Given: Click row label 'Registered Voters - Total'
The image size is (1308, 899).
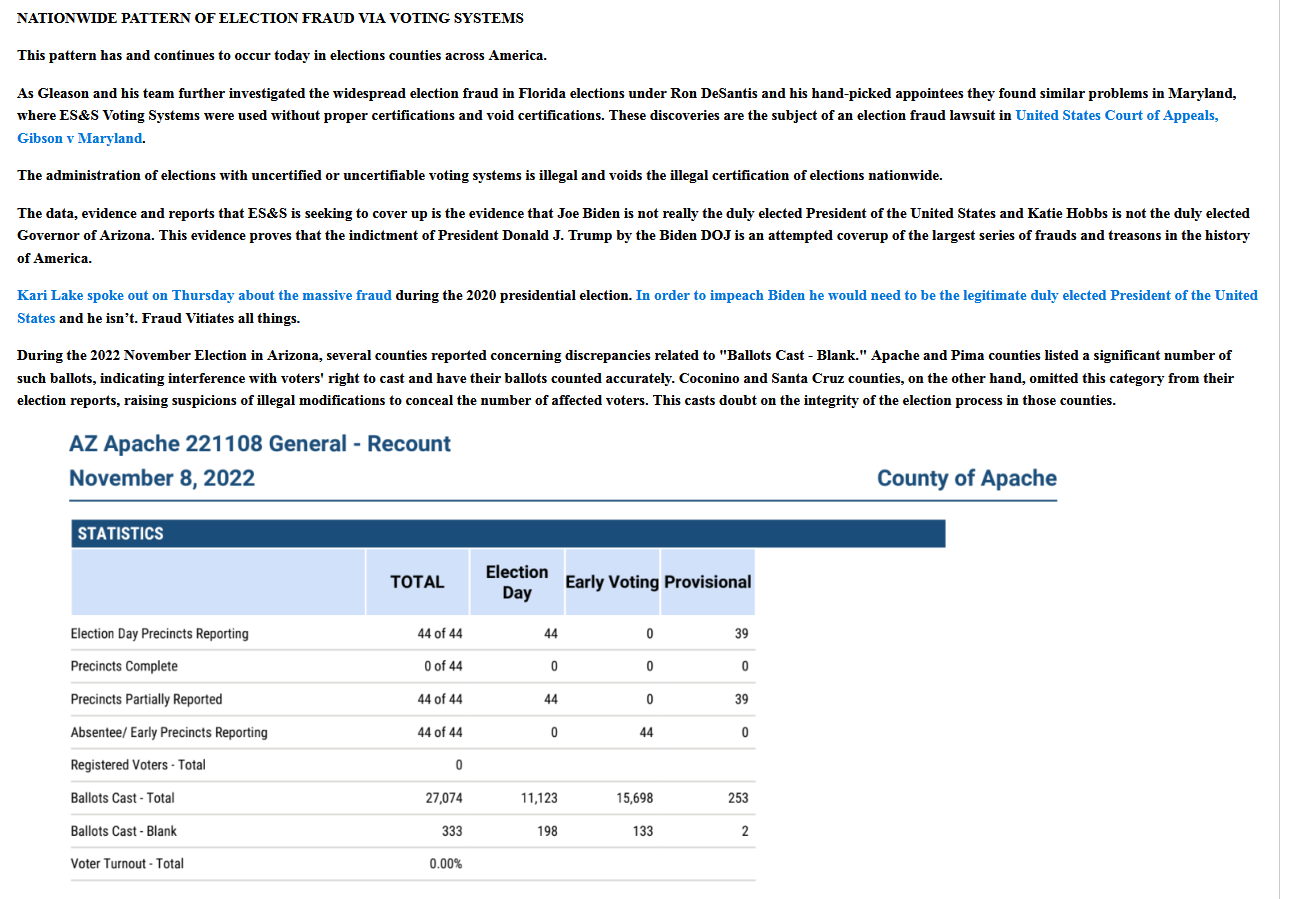Looking at the screenshot, I should point(138,765).
